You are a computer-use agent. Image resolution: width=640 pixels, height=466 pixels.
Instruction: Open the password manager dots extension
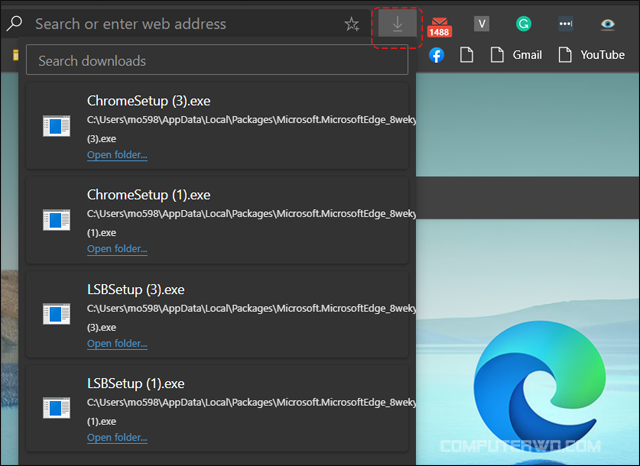coord(565,24)
